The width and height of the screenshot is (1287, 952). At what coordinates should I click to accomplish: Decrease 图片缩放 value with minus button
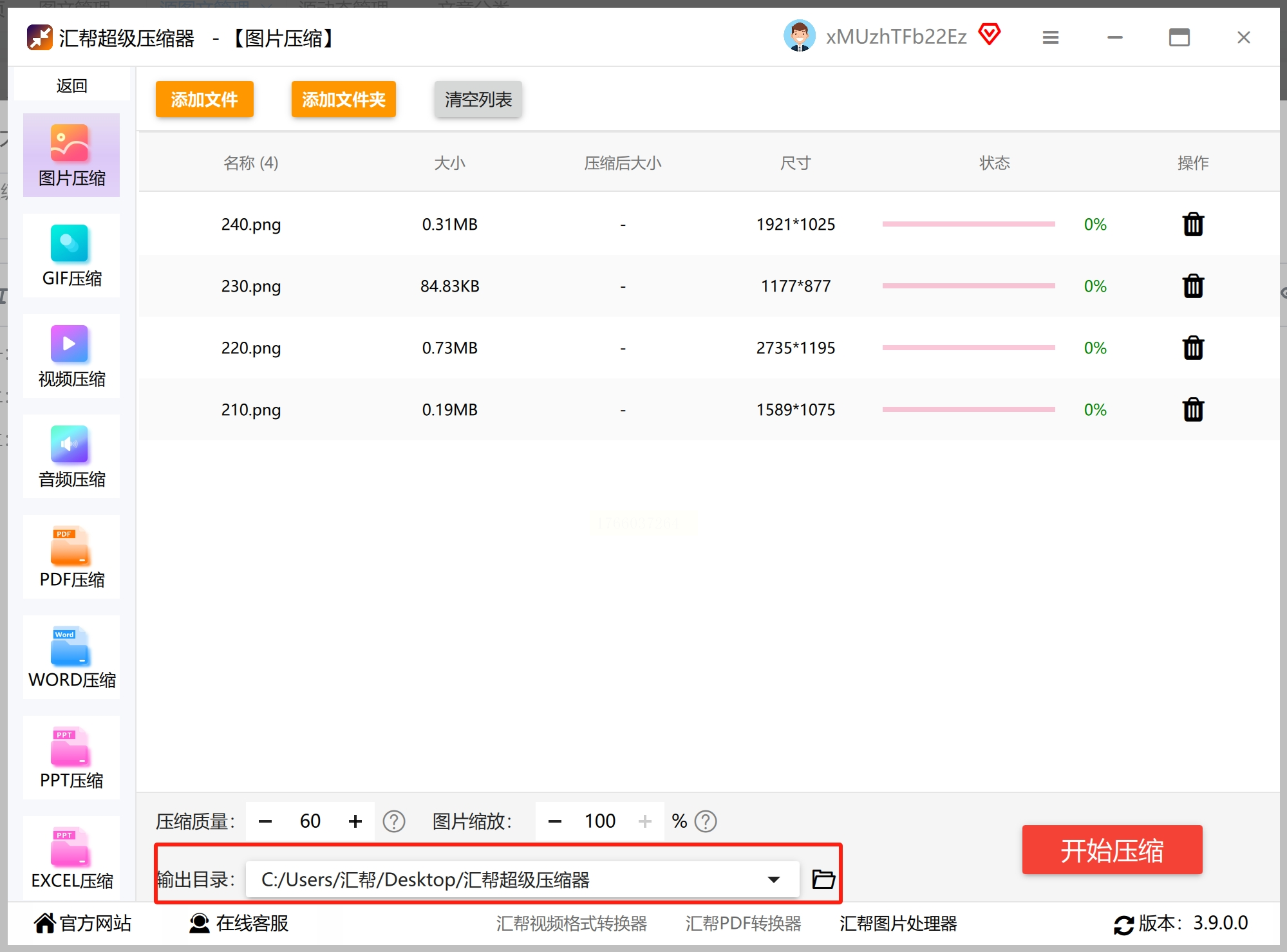pyautogui.click(x=554, y=821)
